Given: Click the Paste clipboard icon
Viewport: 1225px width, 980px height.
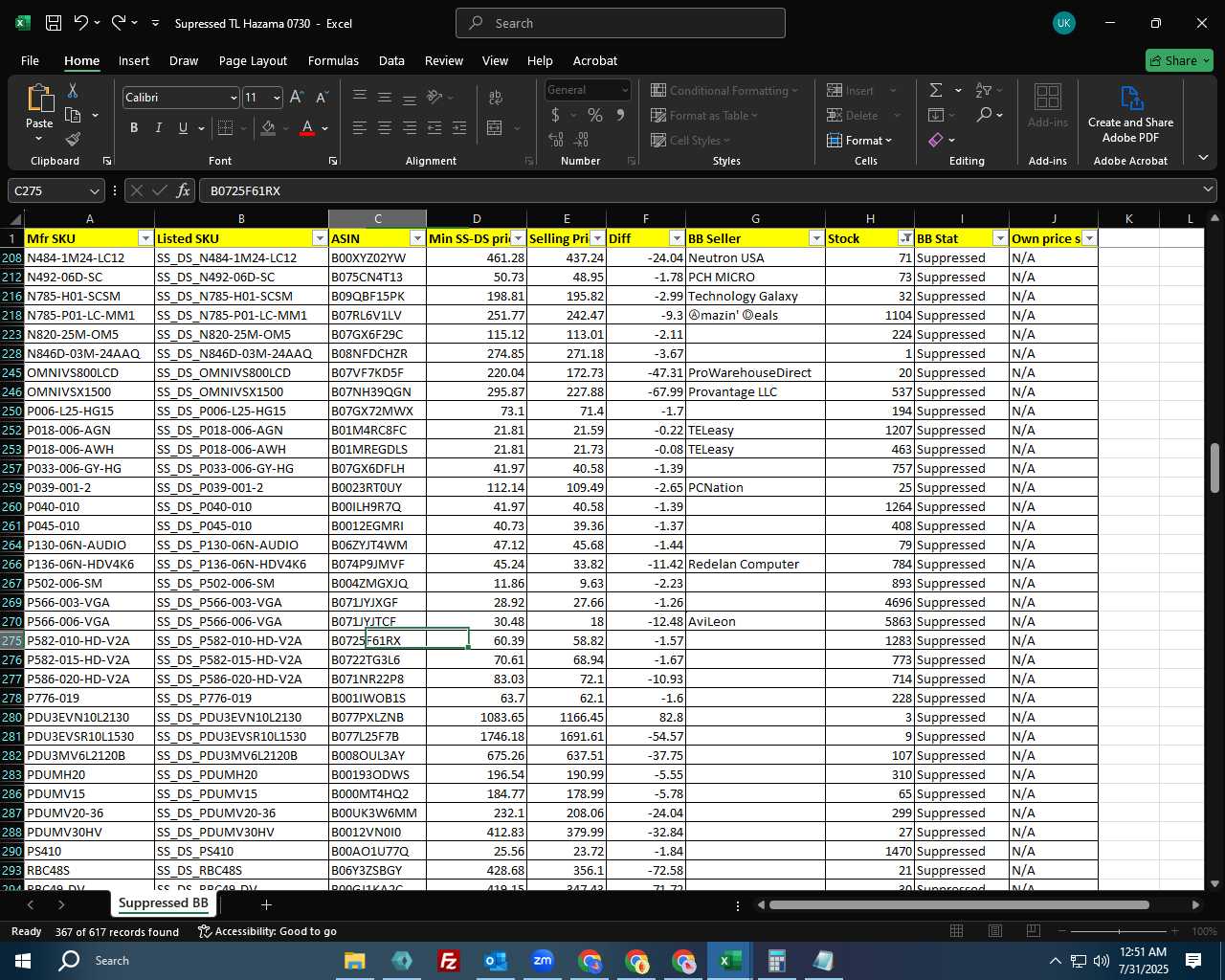Looking at the screenshot, I should (x=39, y=99).
